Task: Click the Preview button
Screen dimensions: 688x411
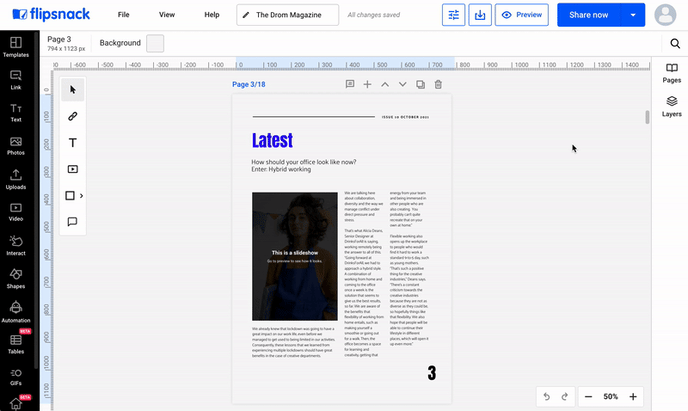Action: 522,15
